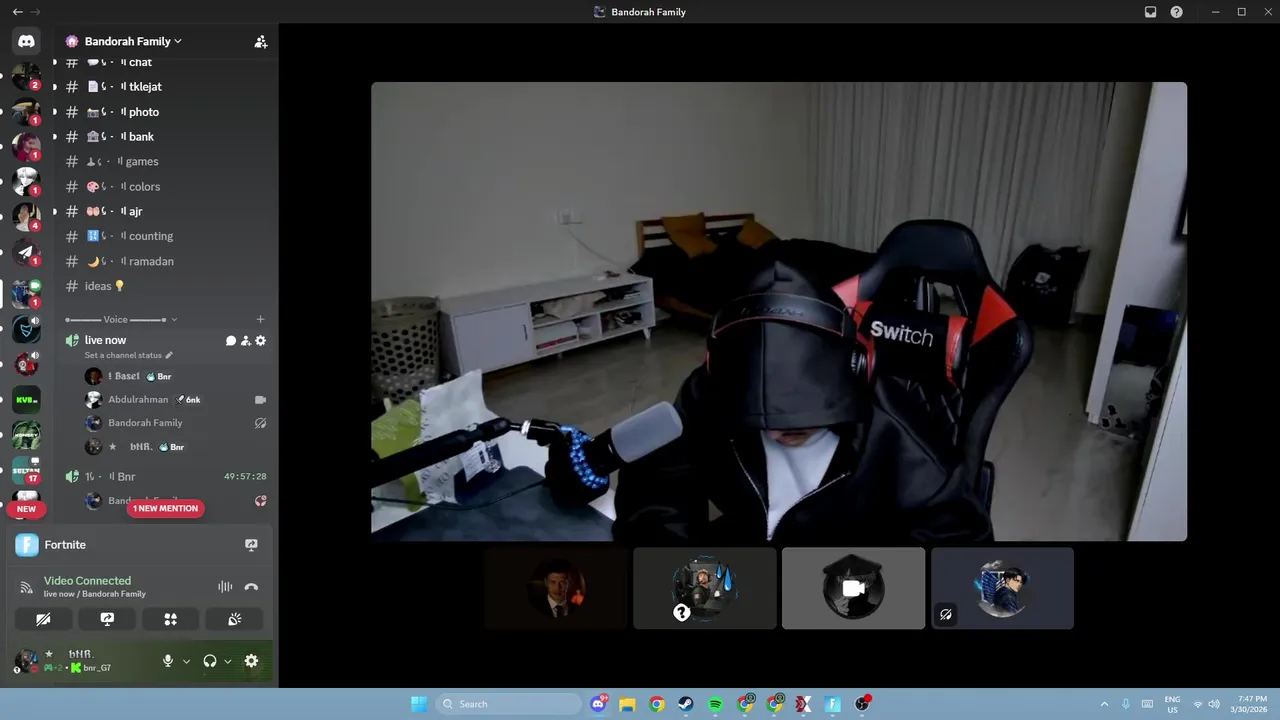1280x720 pixels.
Task: Mute the microphone
Action: coord(168,661)
